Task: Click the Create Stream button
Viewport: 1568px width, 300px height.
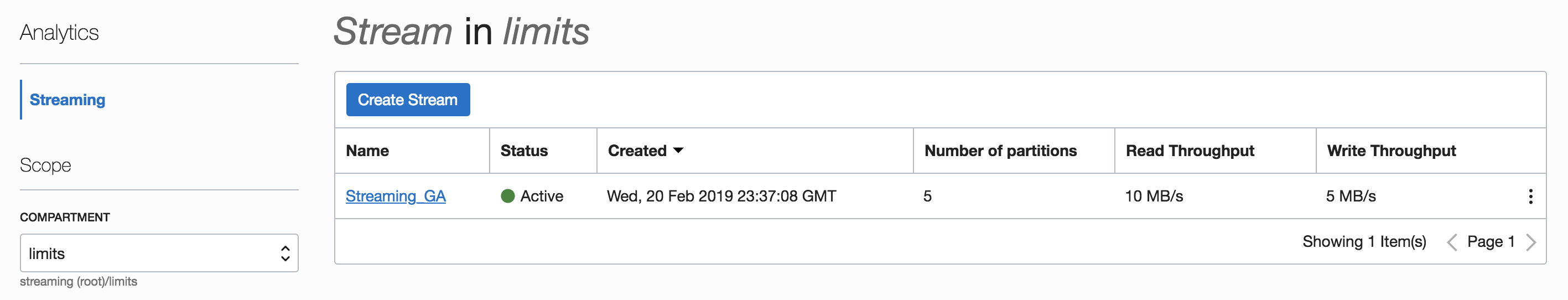Action: point(408,100)
